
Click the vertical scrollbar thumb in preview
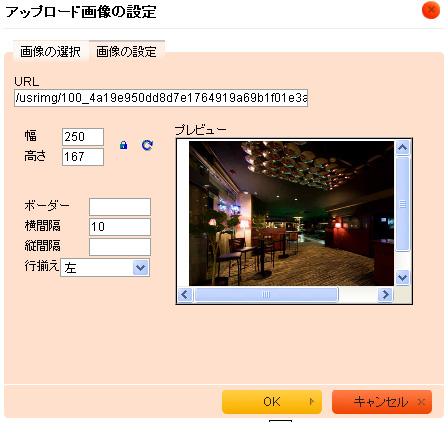pyautogui.click(x=402, y=203)
